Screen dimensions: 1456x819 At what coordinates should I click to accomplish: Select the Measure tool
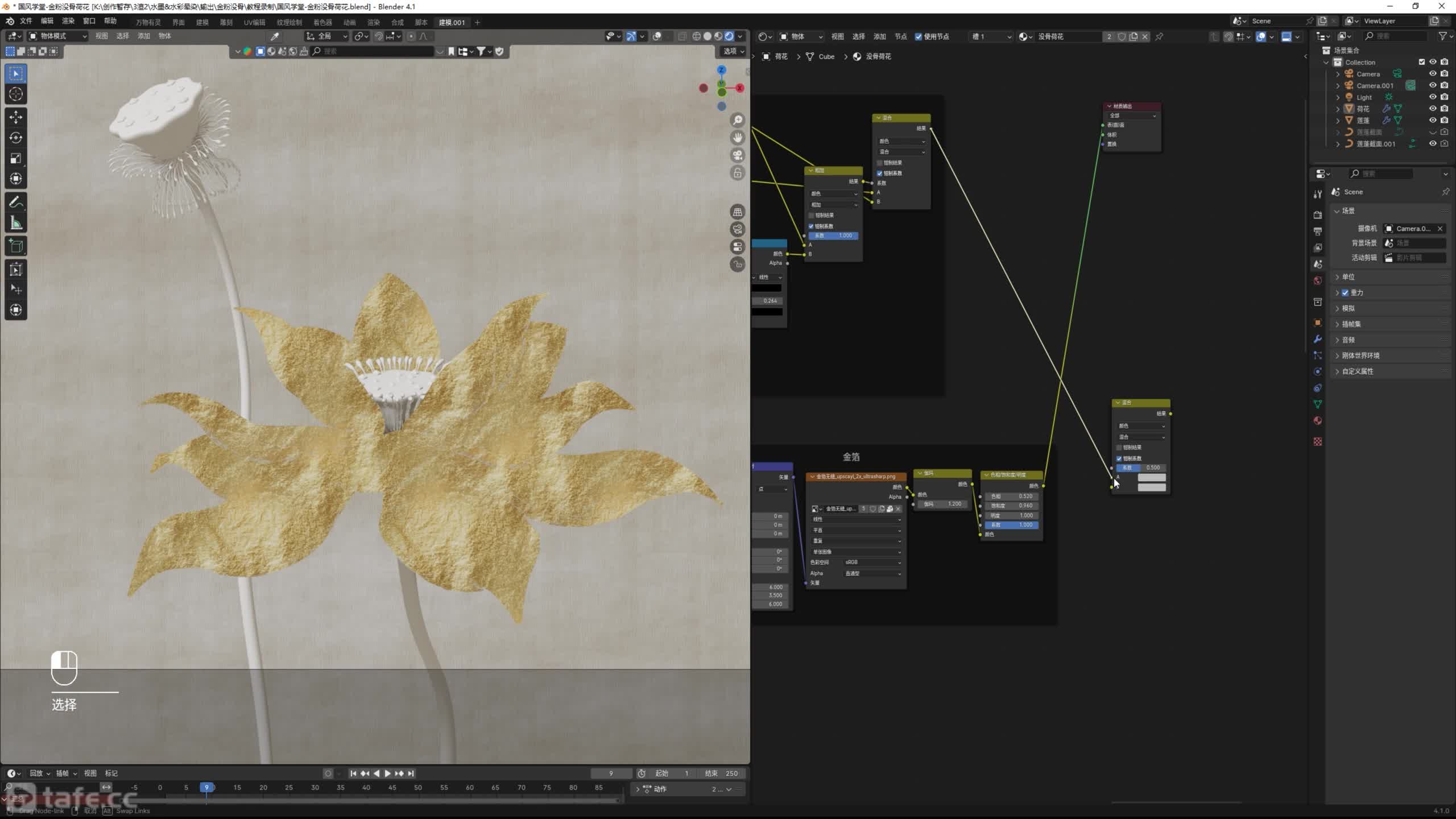coord(16,224)
